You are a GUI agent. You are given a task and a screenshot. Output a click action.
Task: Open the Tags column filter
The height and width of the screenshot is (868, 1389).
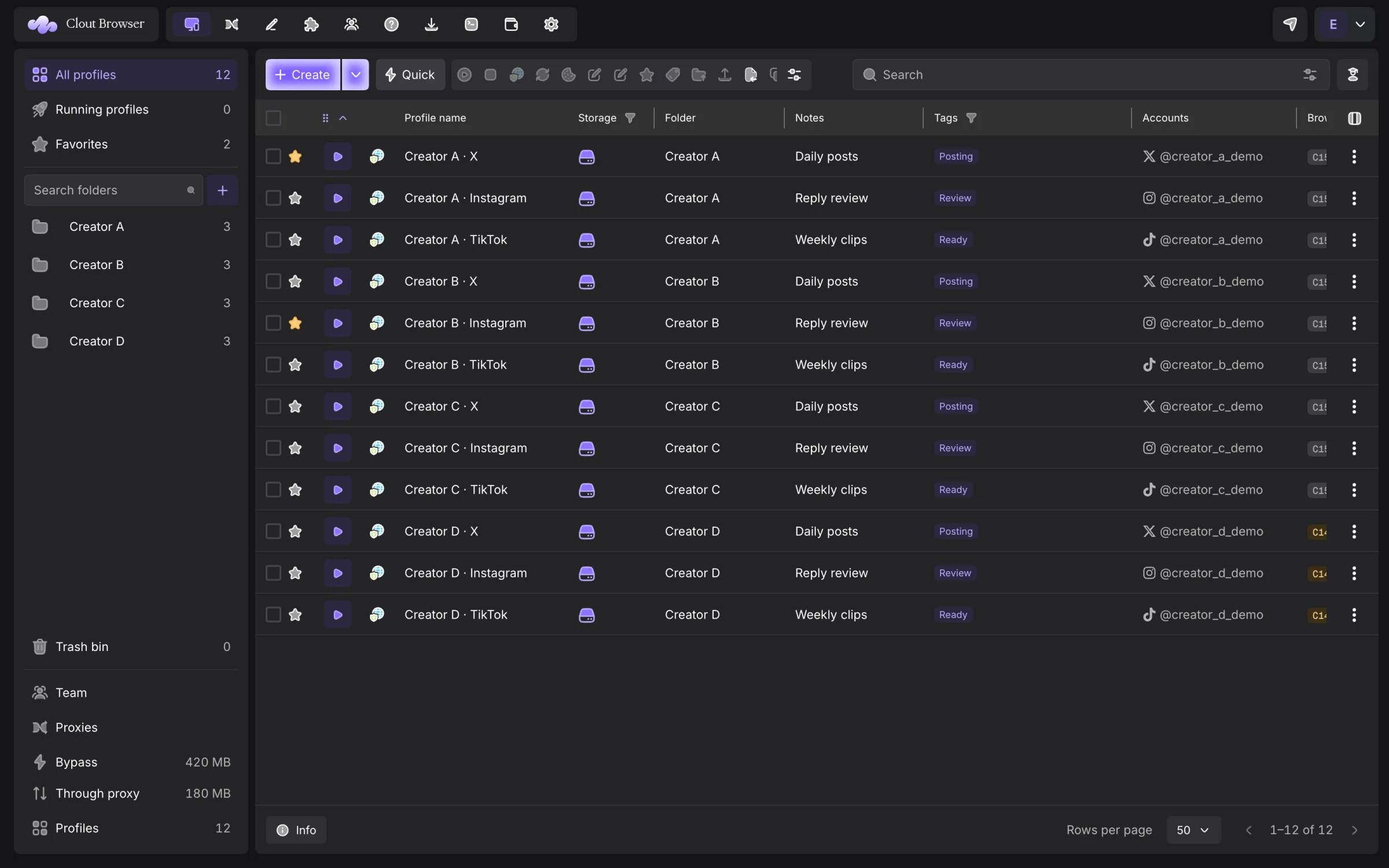[x=971, y=118]
